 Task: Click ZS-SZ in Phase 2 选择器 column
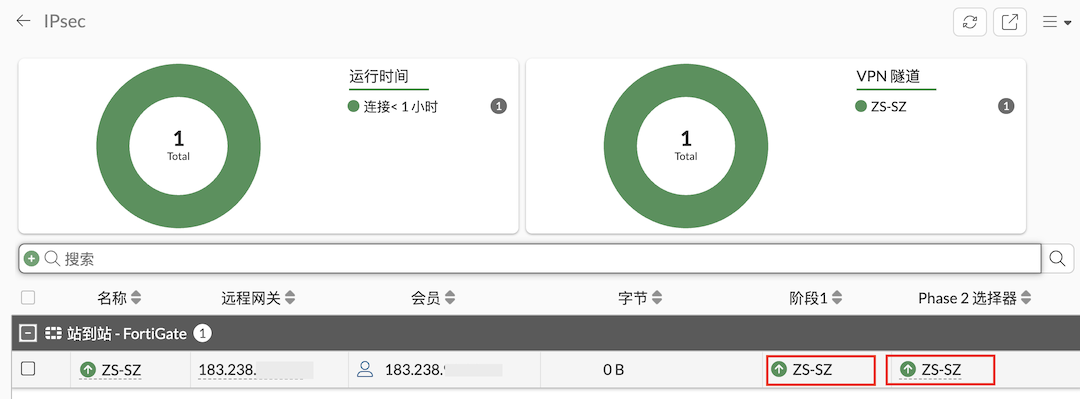point(941,369)
